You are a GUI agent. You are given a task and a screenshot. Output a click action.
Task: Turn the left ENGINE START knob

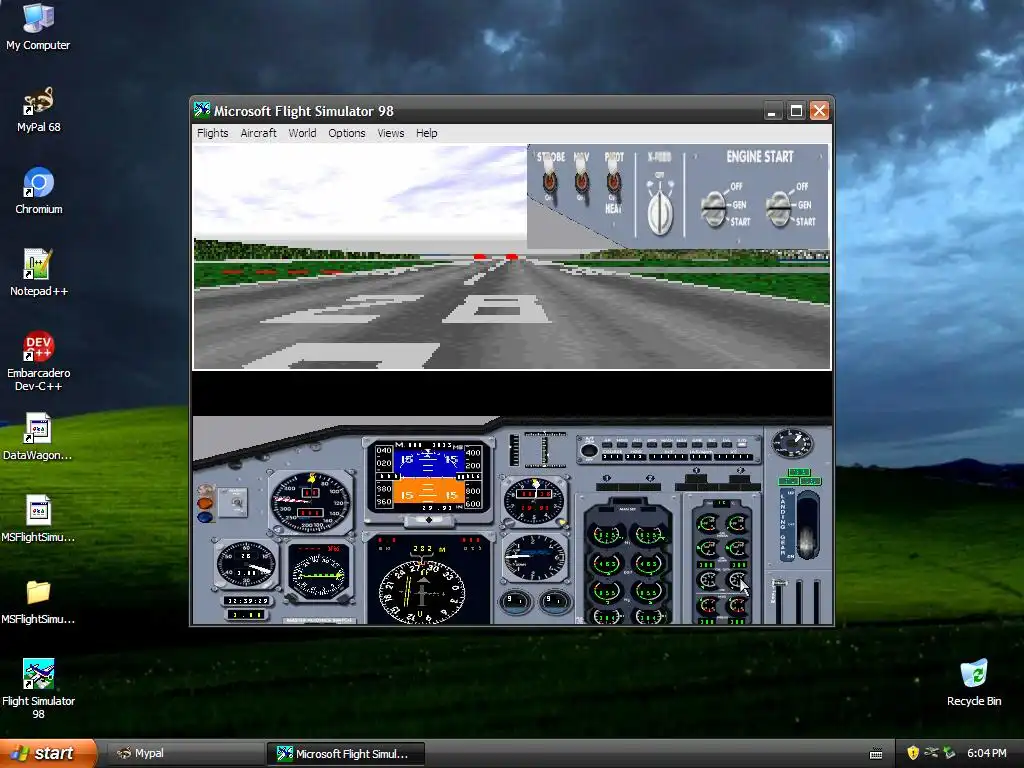pyautogui.click(x=714, y=208)
